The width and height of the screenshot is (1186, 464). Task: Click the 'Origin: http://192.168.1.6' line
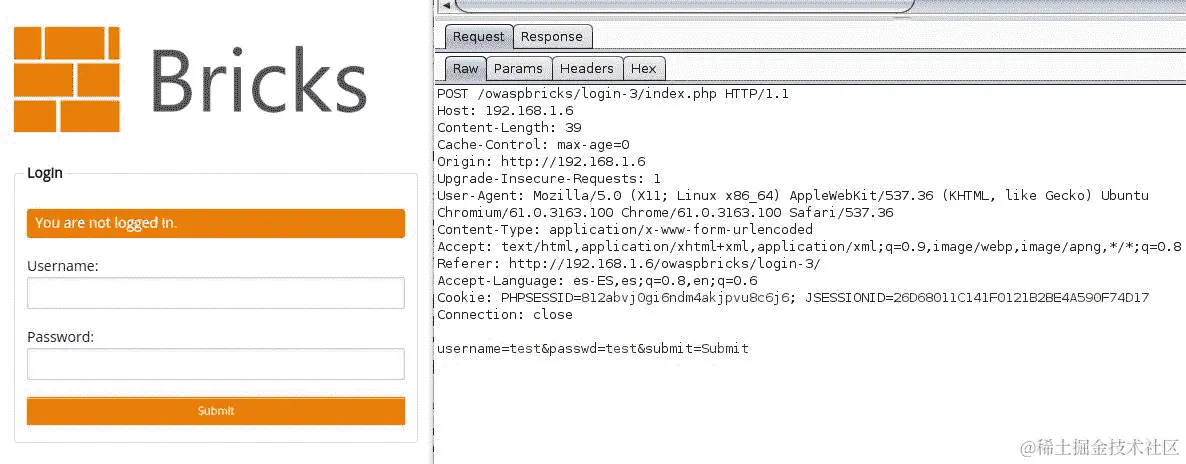(541, 161)
